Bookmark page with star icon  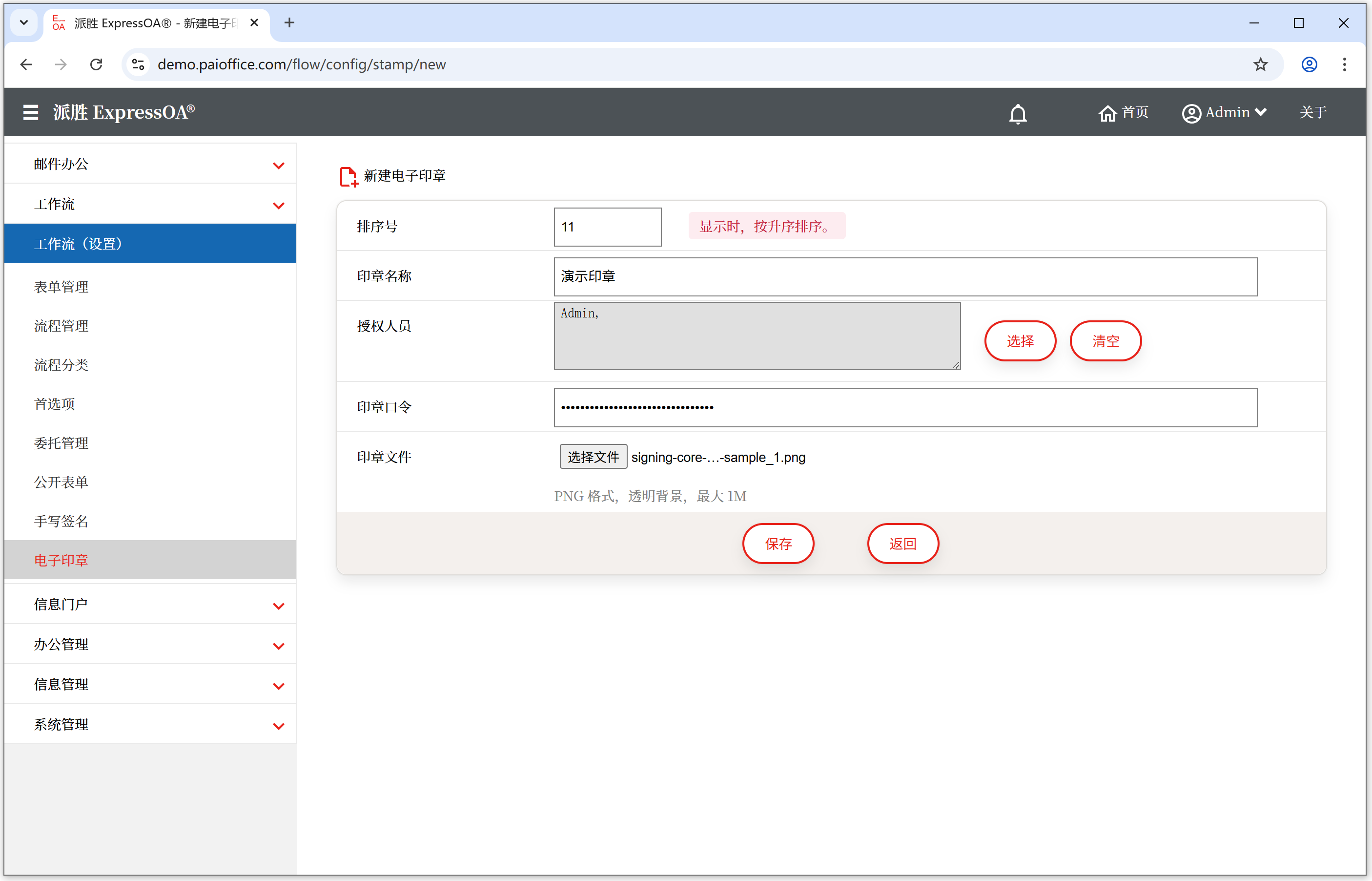click(x=1260, y=64)
